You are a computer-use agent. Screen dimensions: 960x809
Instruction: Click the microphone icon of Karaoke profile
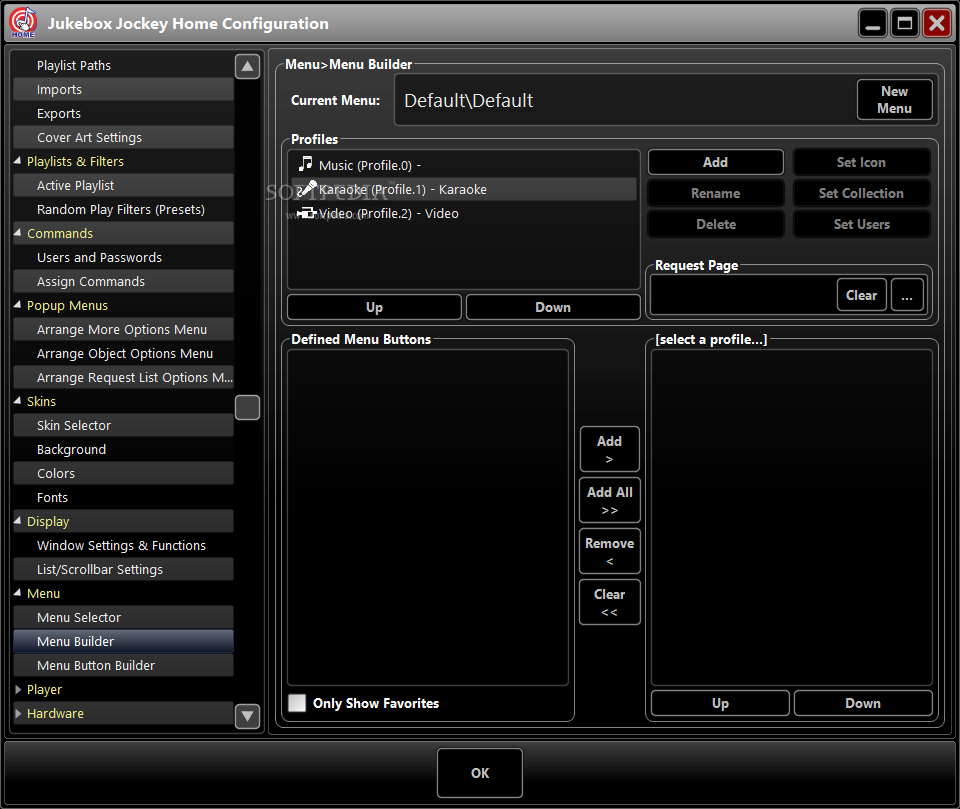tap(306, 189)
